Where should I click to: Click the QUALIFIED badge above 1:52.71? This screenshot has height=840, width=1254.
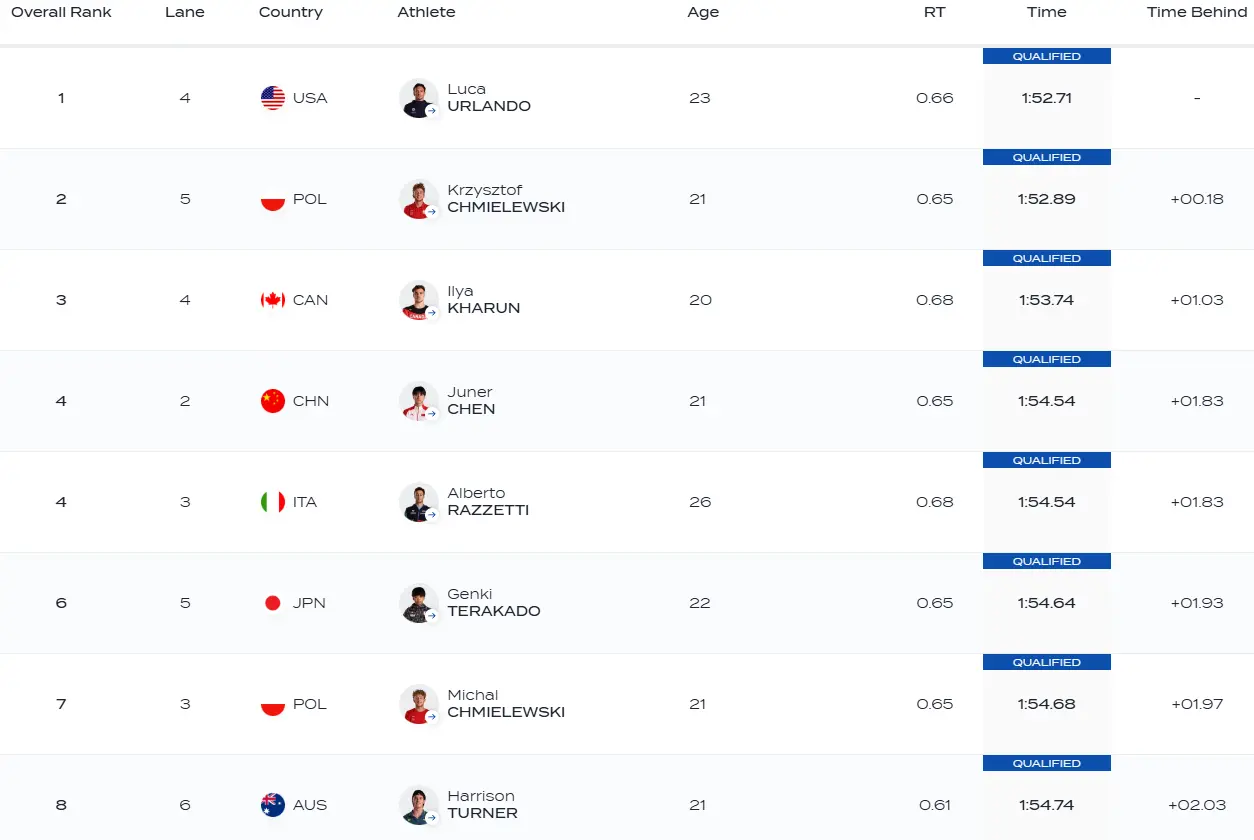tap(1047, 56)
